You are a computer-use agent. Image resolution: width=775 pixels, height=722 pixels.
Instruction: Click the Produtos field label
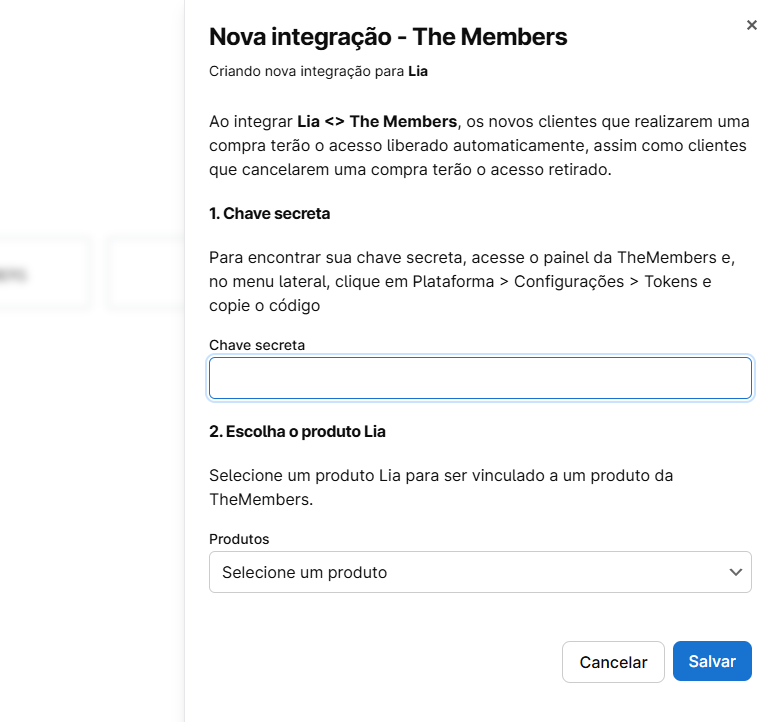[239, 539]
